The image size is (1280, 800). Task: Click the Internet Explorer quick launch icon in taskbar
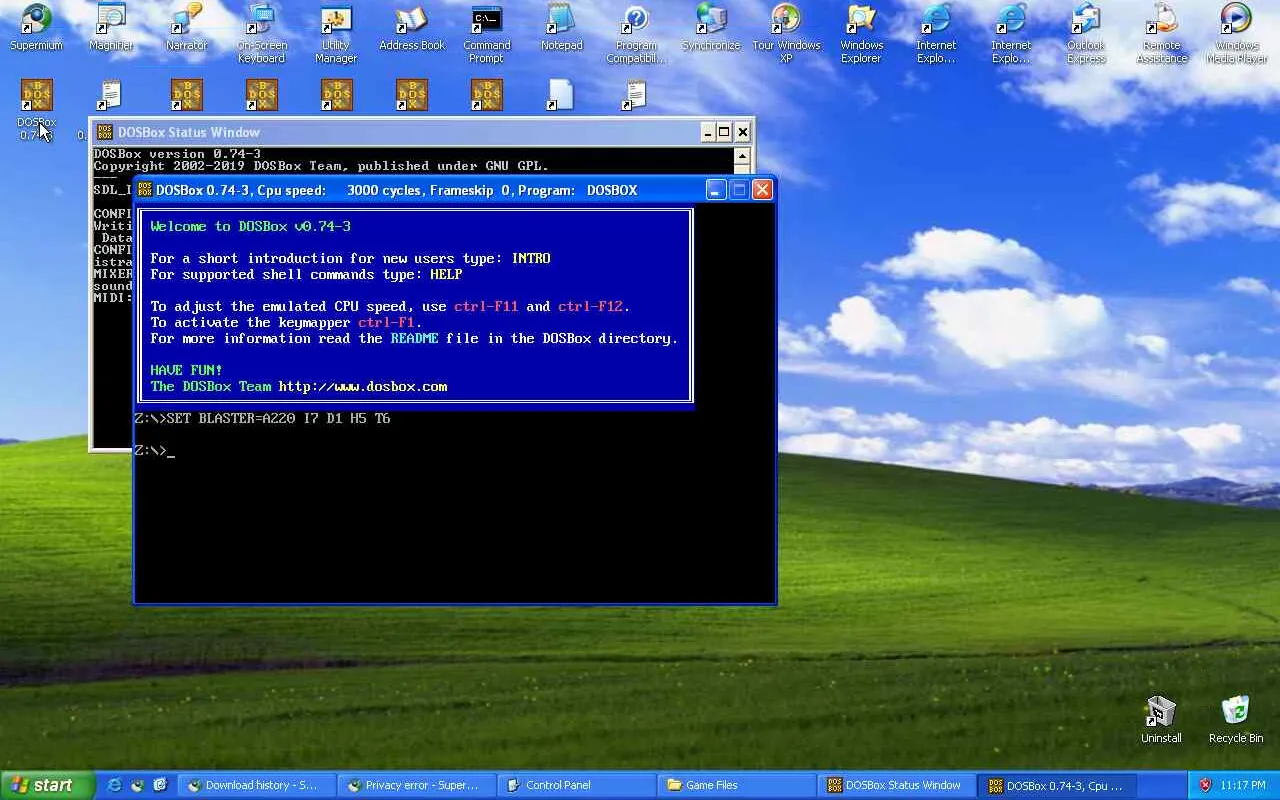[115, 785]
